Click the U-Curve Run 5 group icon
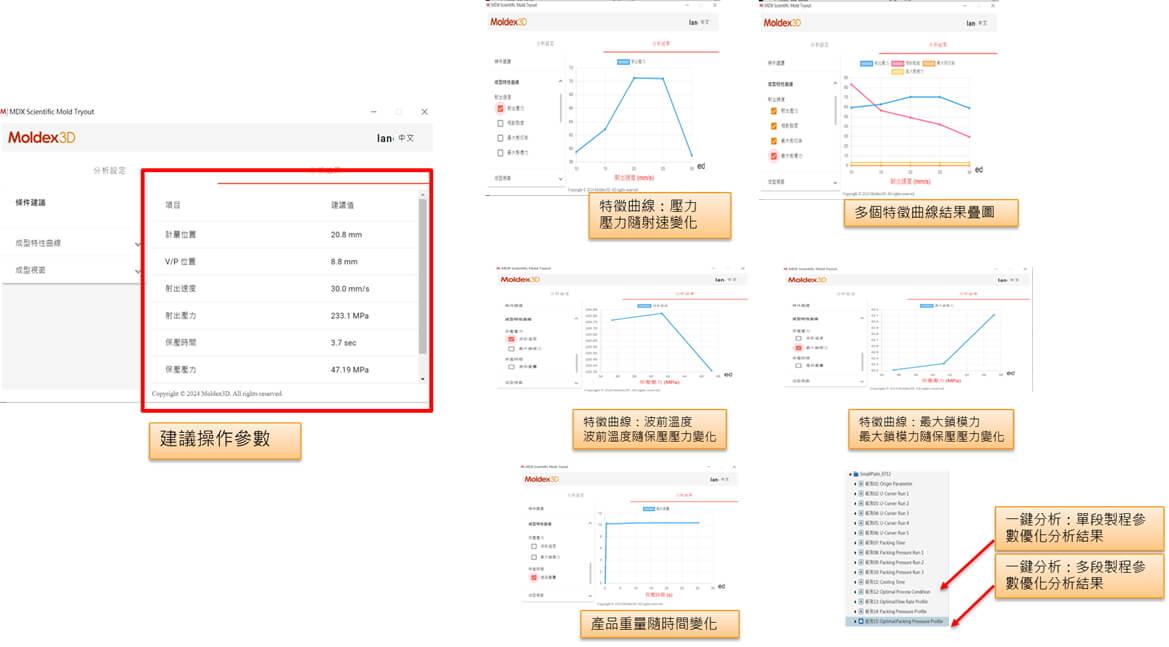 (x=861, y=533)
